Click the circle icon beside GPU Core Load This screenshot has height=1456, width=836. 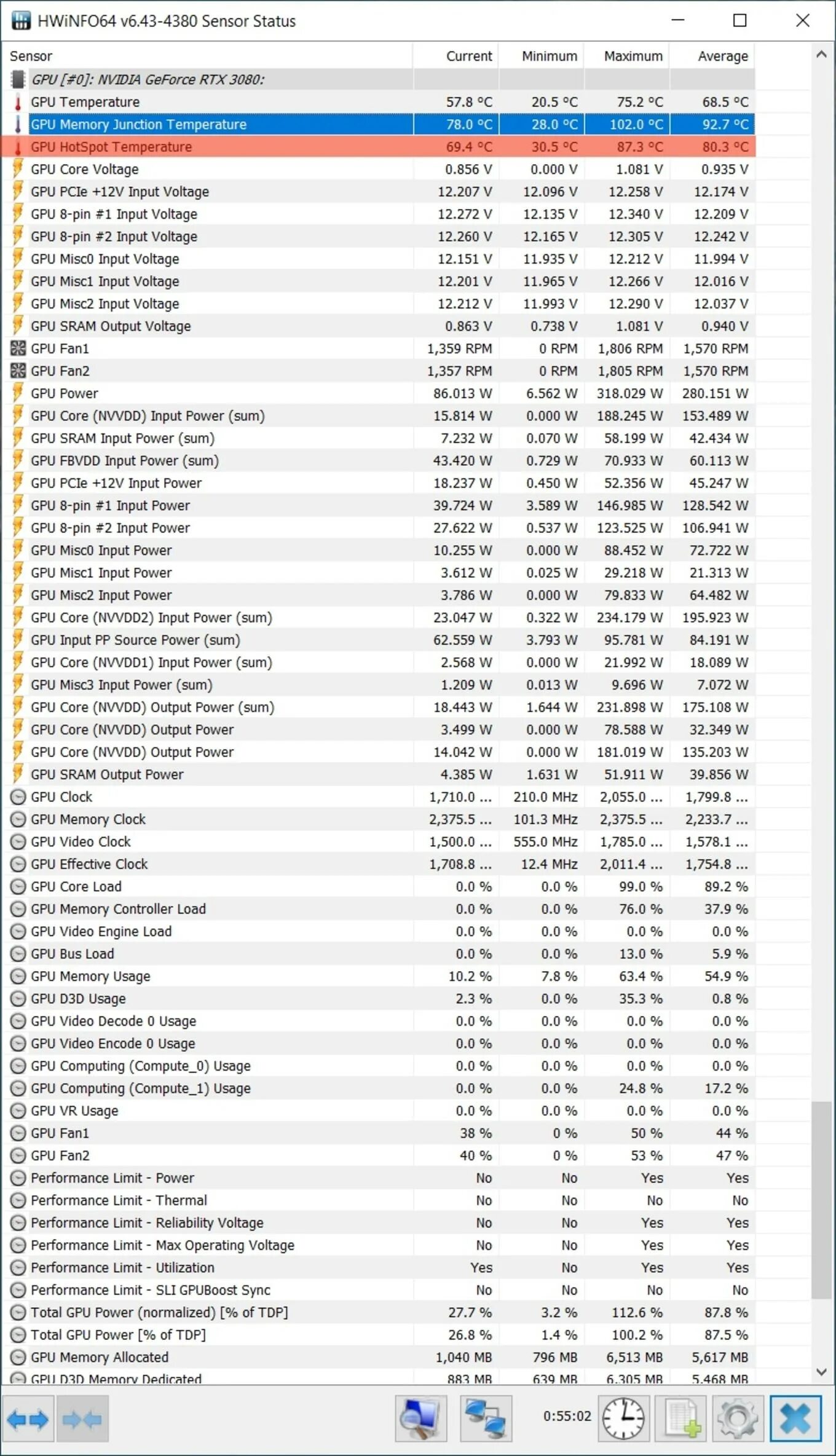click(x=18, y=887)
